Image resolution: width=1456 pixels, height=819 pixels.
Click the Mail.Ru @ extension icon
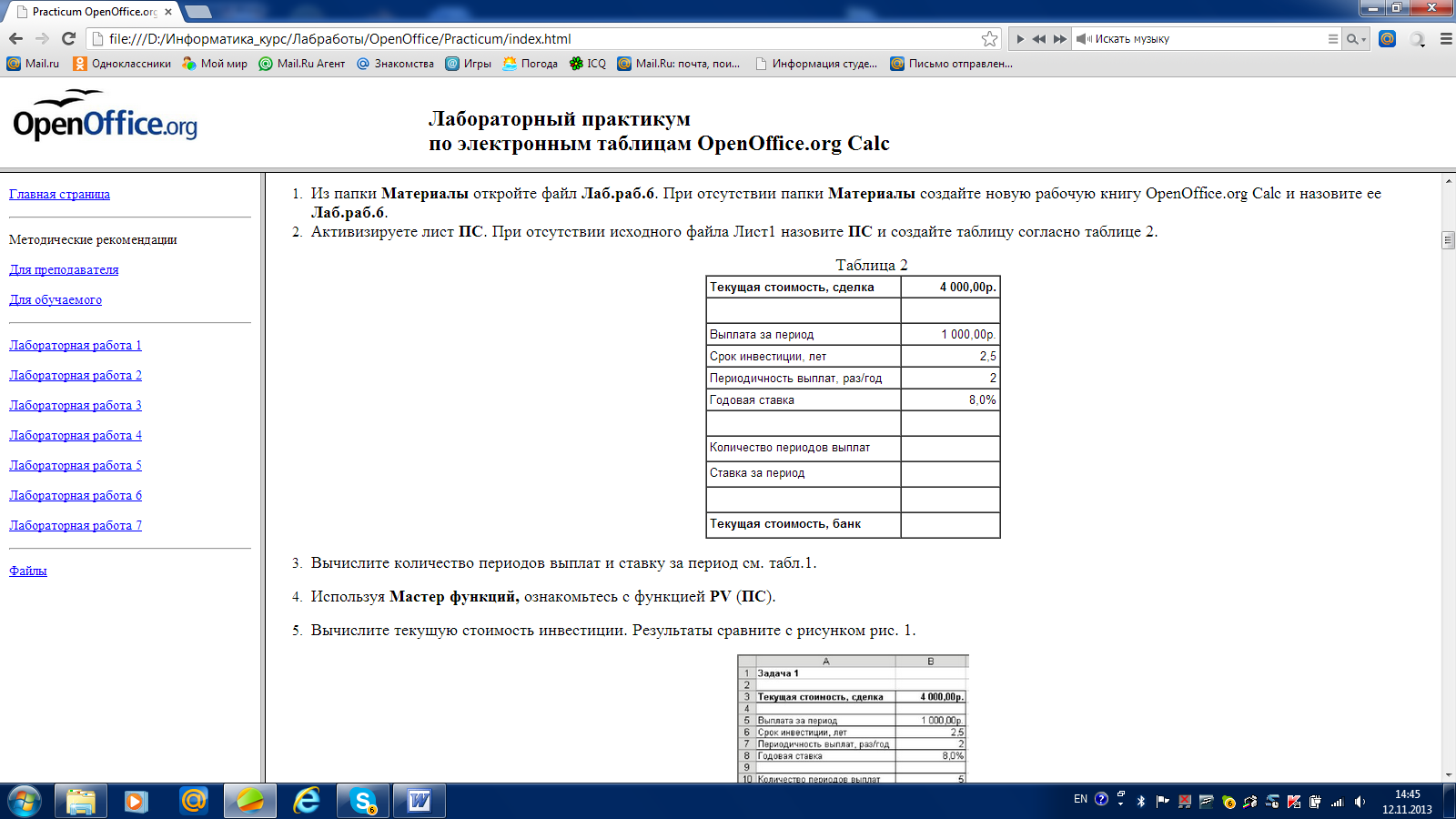tap(1387, 38)
